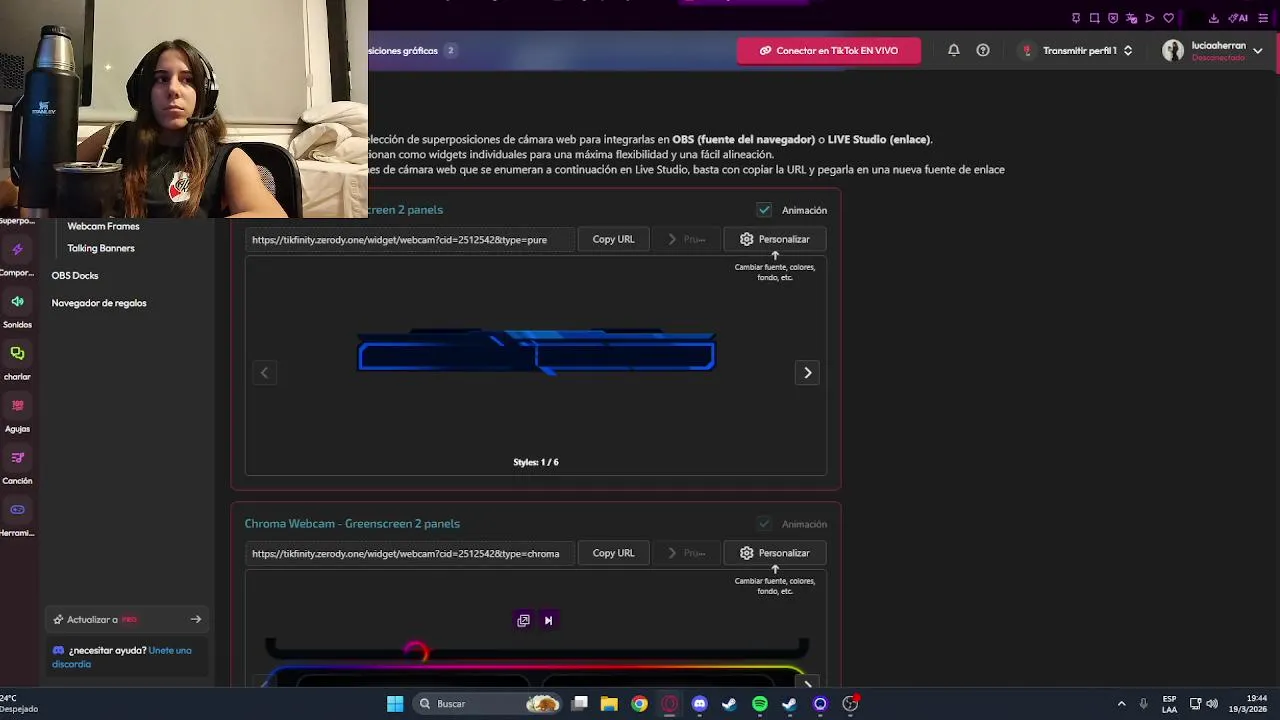Click Conectar en TikTok EN VIVO button

(x=828, y=50)
